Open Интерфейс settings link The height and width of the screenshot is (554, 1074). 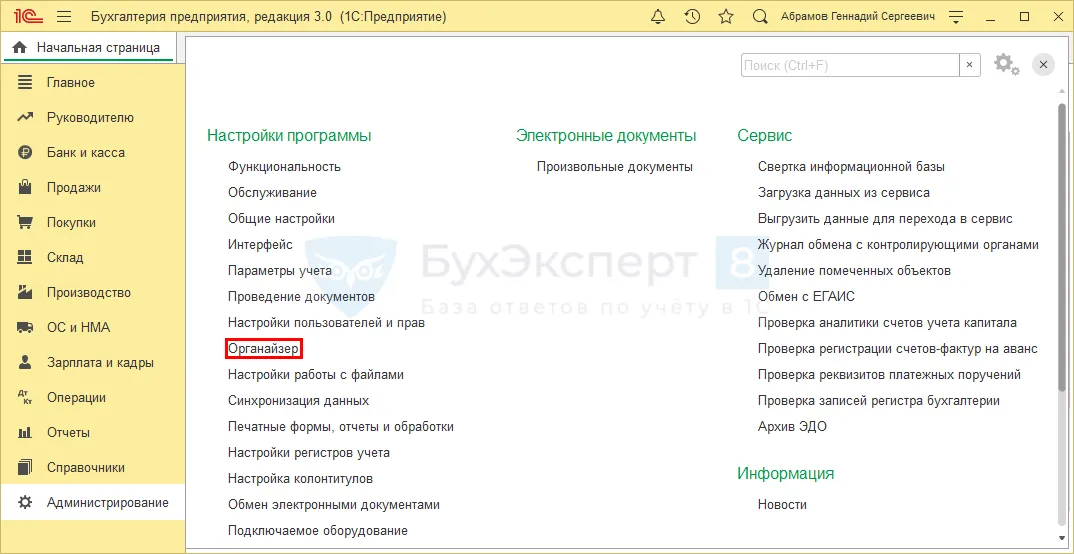[x=260, y=245]
